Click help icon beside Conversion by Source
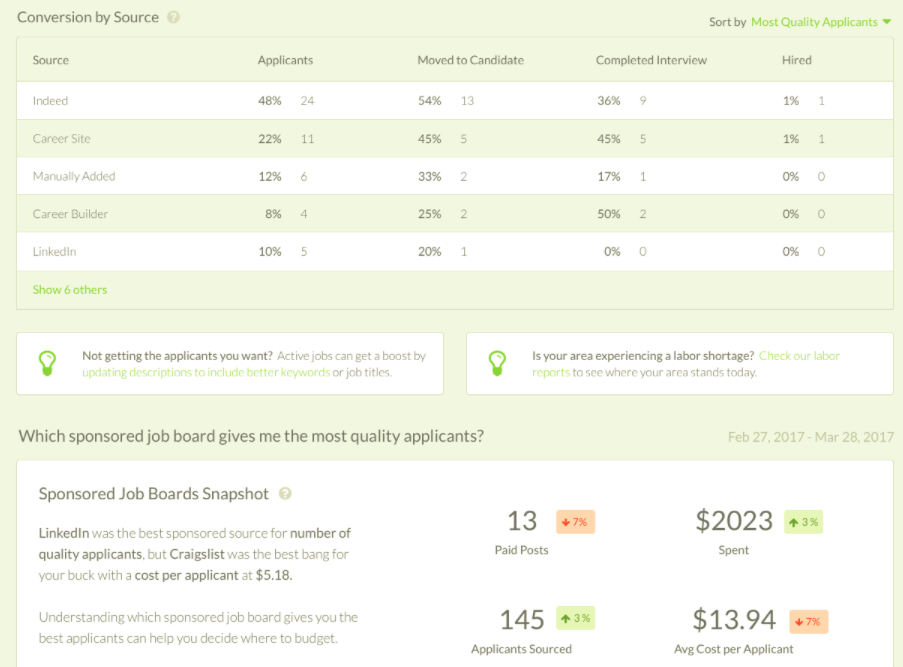The image size is (903, 667). 174,18
